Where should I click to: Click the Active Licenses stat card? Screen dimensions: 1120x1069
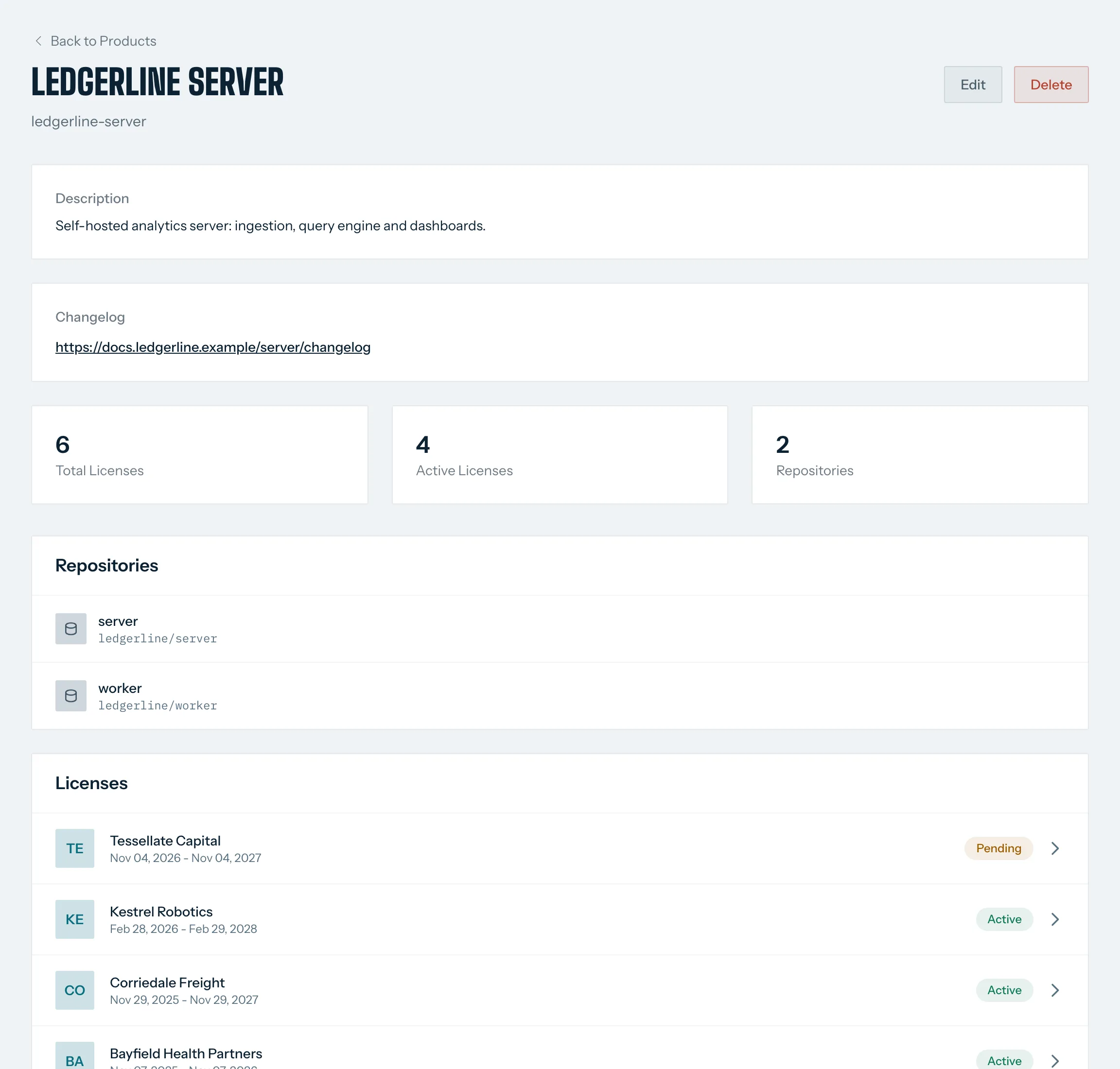[x=560, y=455]
